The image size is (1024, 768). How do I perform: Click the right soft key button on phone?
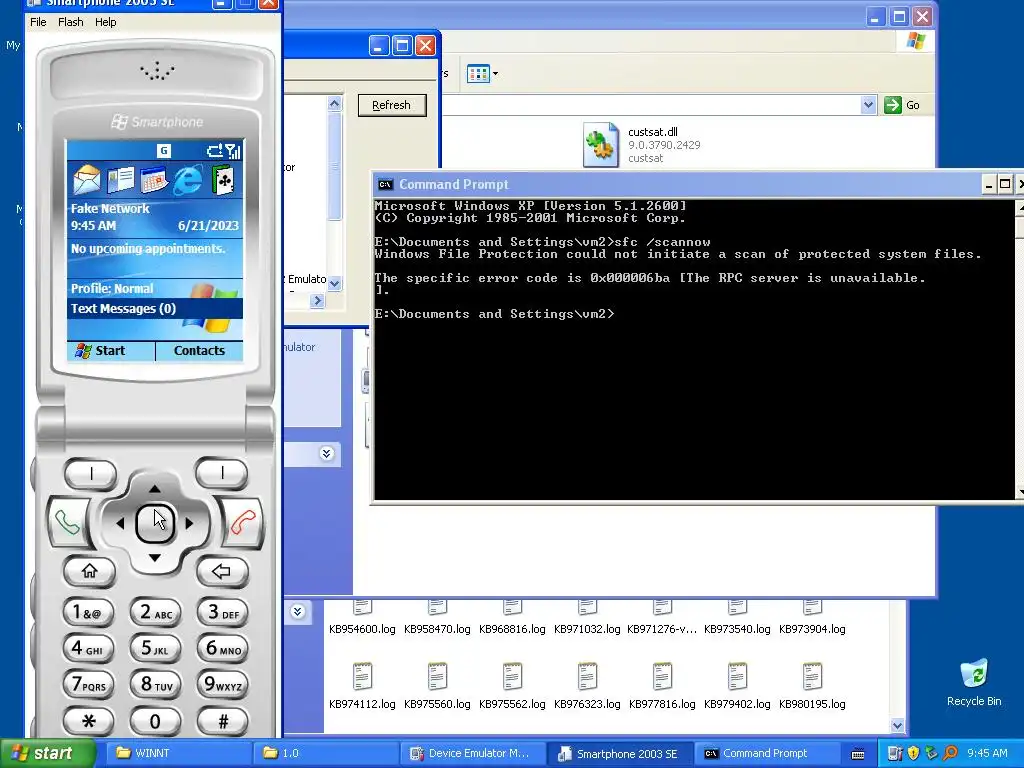coord(222,473)
